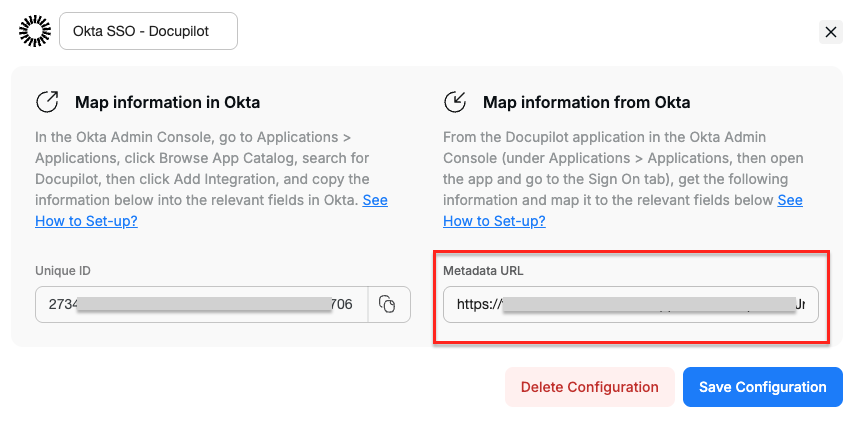Click the Docupilot sunburst logo icon
The height and width of the screenshot is (421, 859).
tap(35, 32)
